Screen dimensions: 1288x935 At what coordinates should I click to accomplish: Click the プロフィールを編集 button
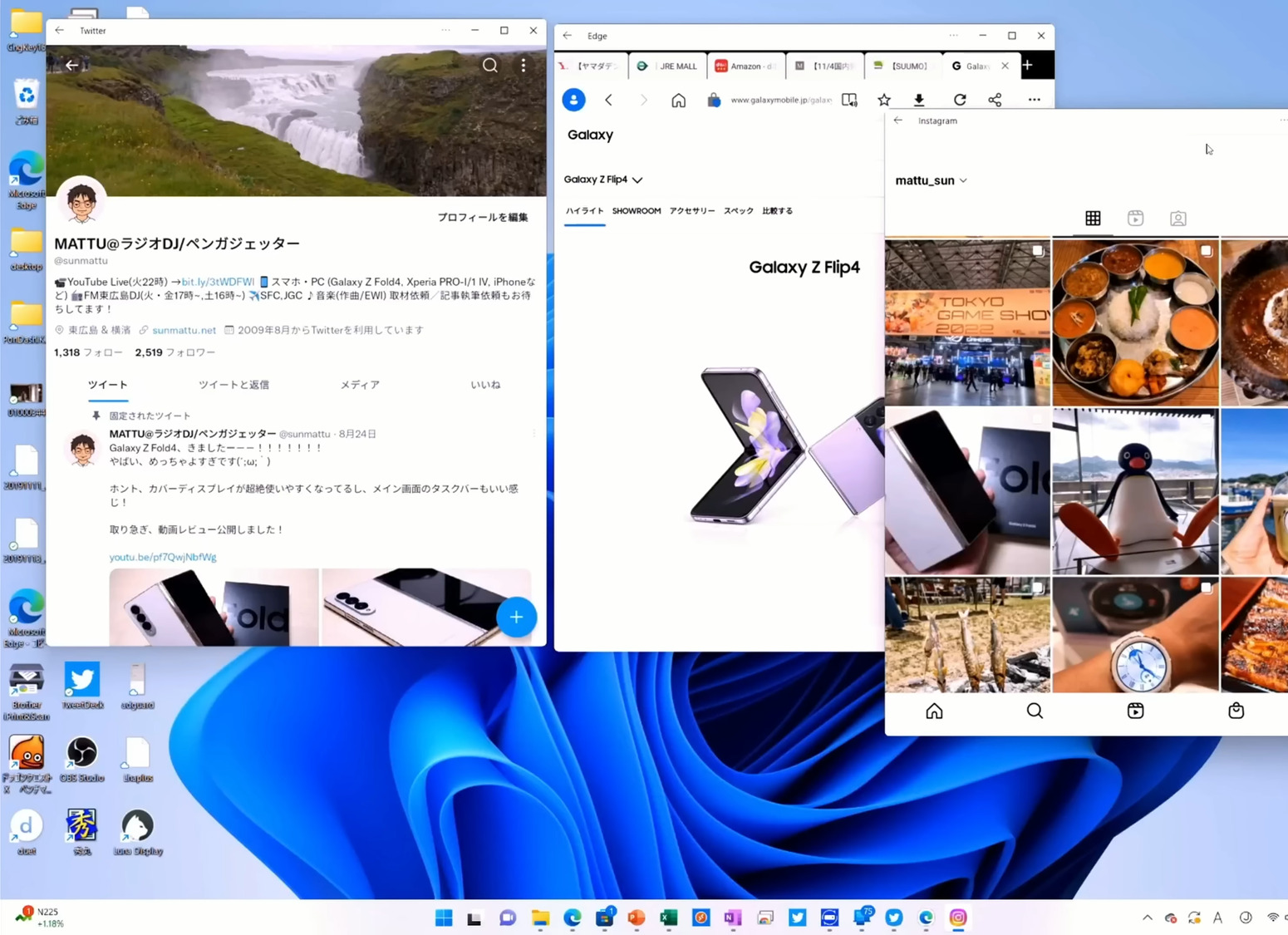pyautogui.click(x=483, y=217)
